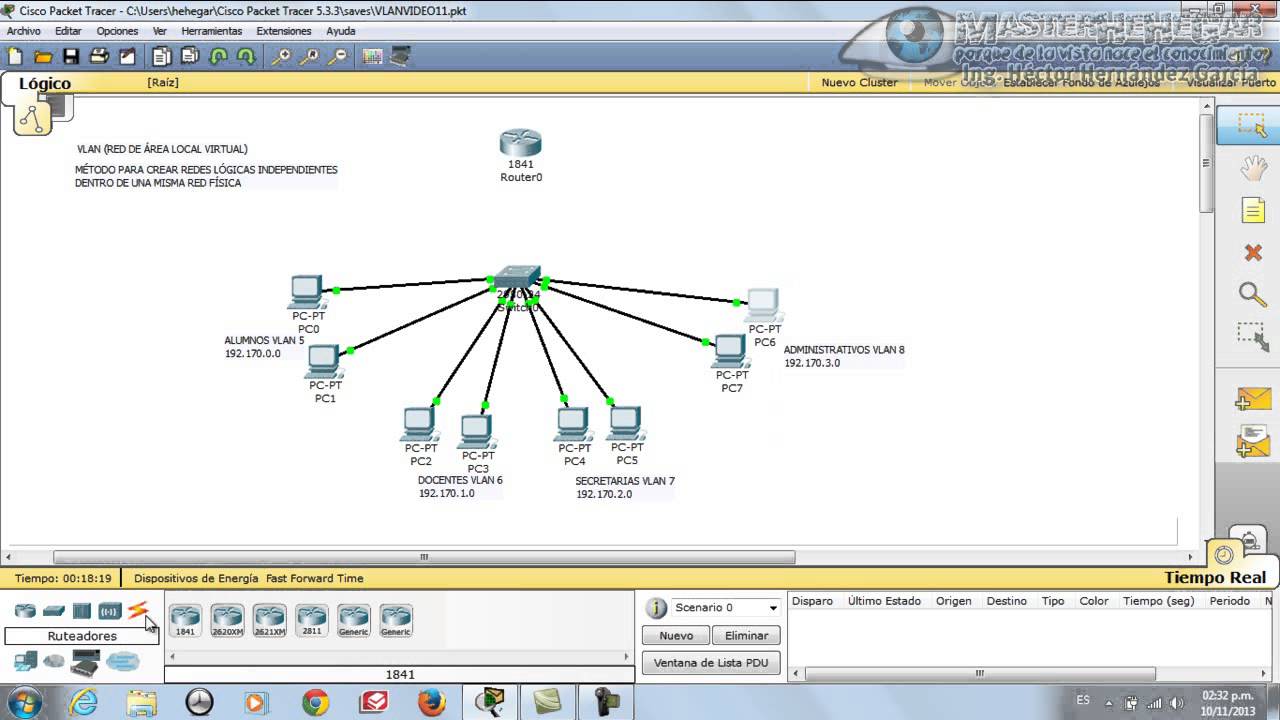Pick the 1841 router model
The width and height of the screenshot is (1280, 720).
pos(185,620)
